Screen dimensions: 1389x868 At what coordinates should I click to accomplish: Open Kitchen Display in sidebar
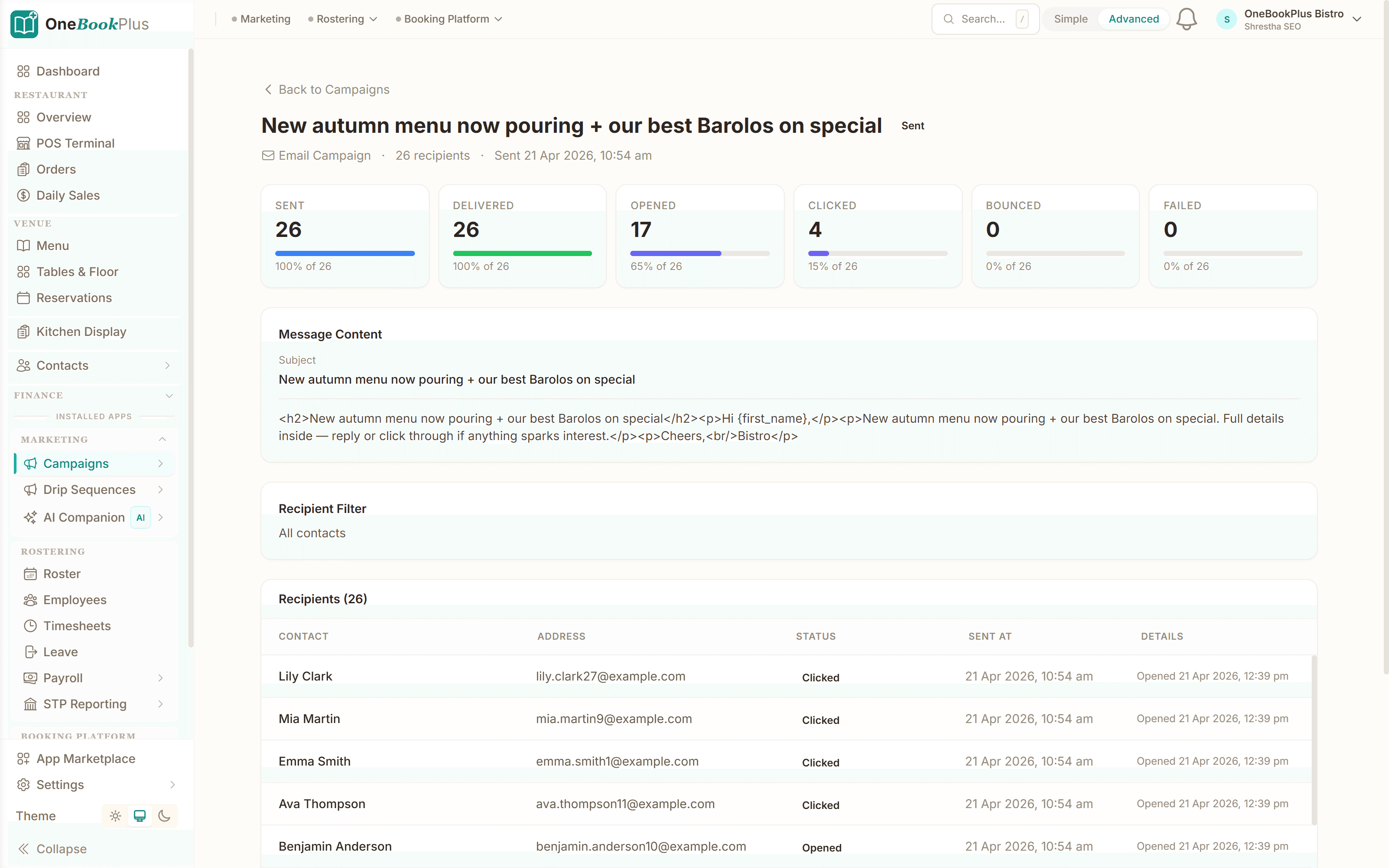[x=80, y=332]
